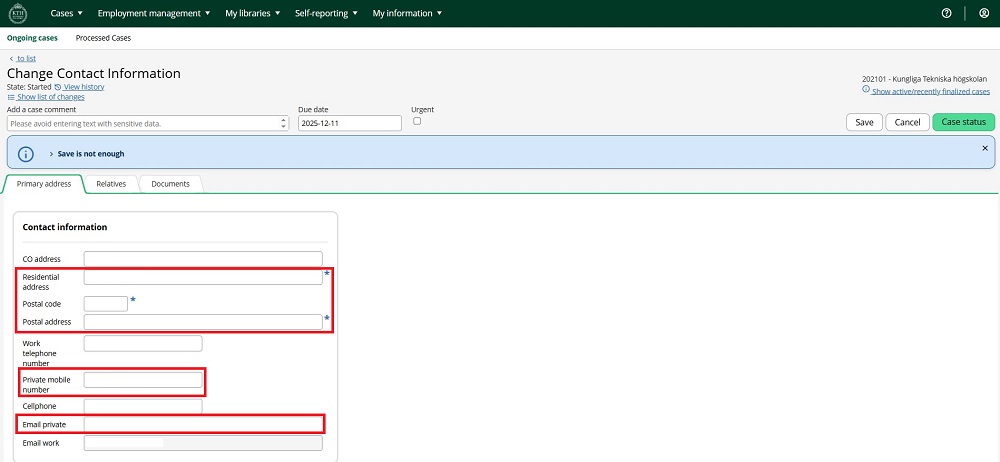The image size is (1000, 462).
Task: Open the Employment management dropdown
Action: pos(154,13)
